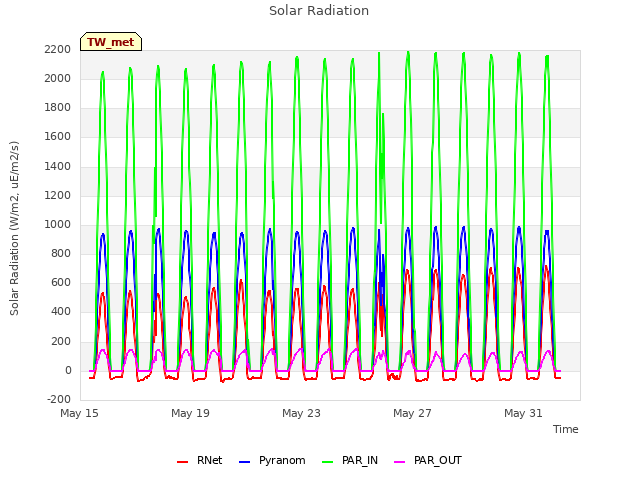Click the Time axis title

coord(565,429)
